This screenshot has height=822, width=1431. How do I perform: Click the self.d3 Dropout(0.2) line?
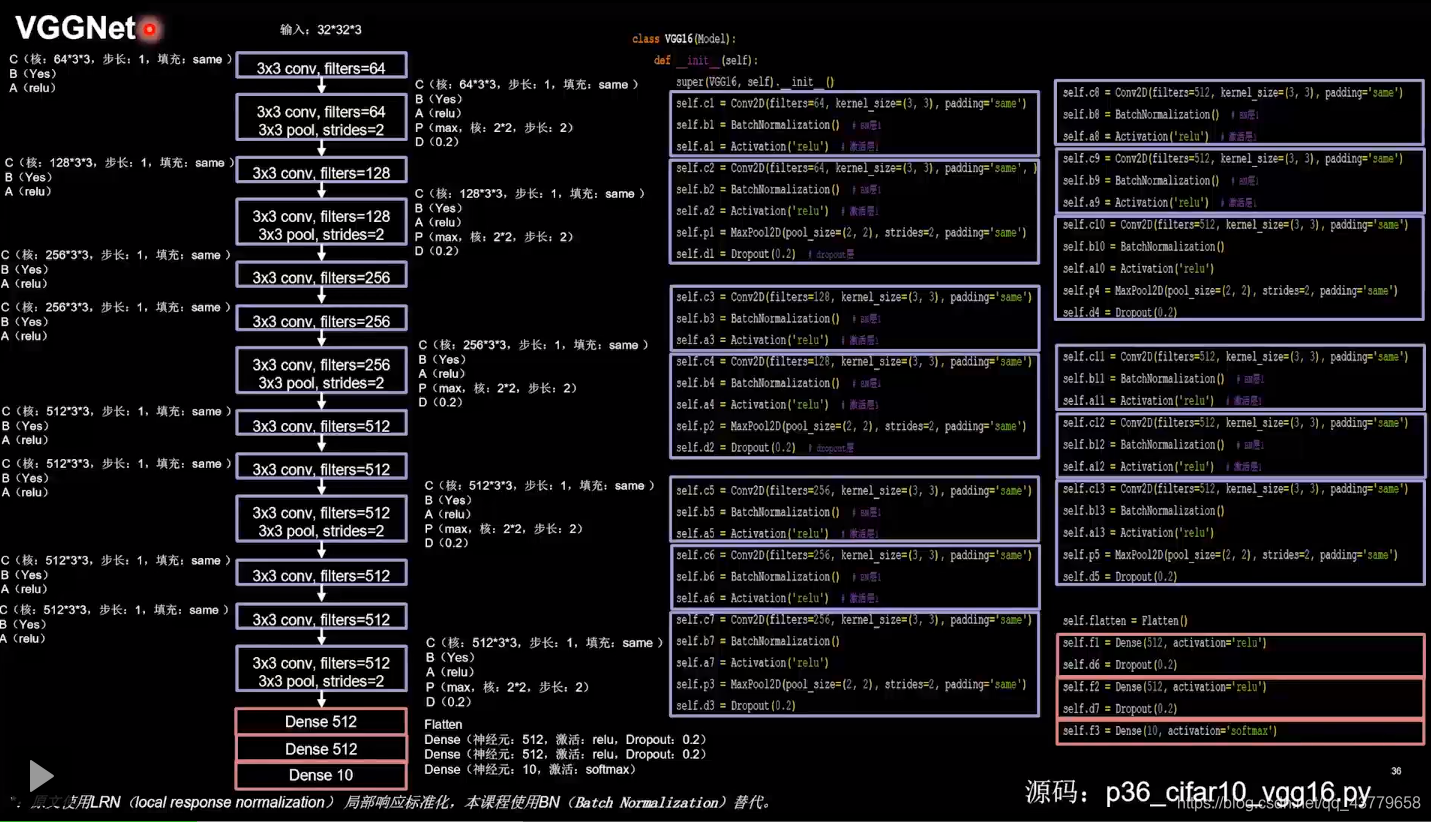point(736,706)
